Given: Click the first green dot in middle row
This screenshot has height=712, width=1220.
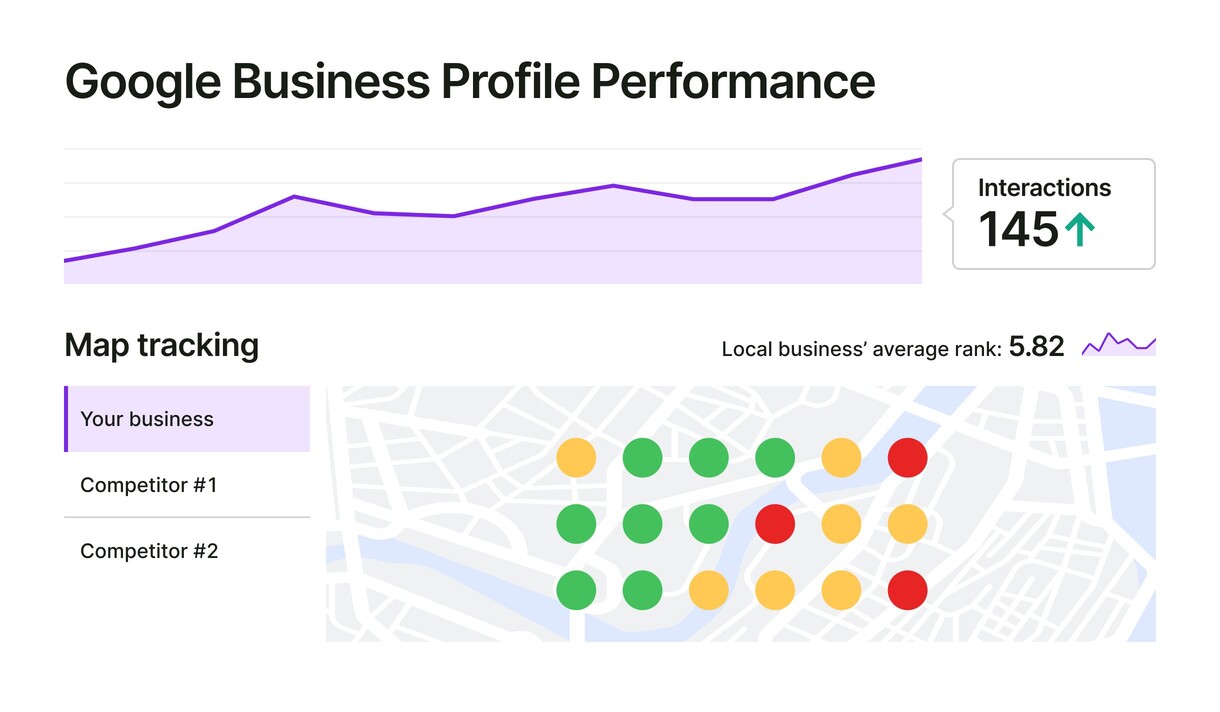Looking at the screenshot, I should [576, 524].
